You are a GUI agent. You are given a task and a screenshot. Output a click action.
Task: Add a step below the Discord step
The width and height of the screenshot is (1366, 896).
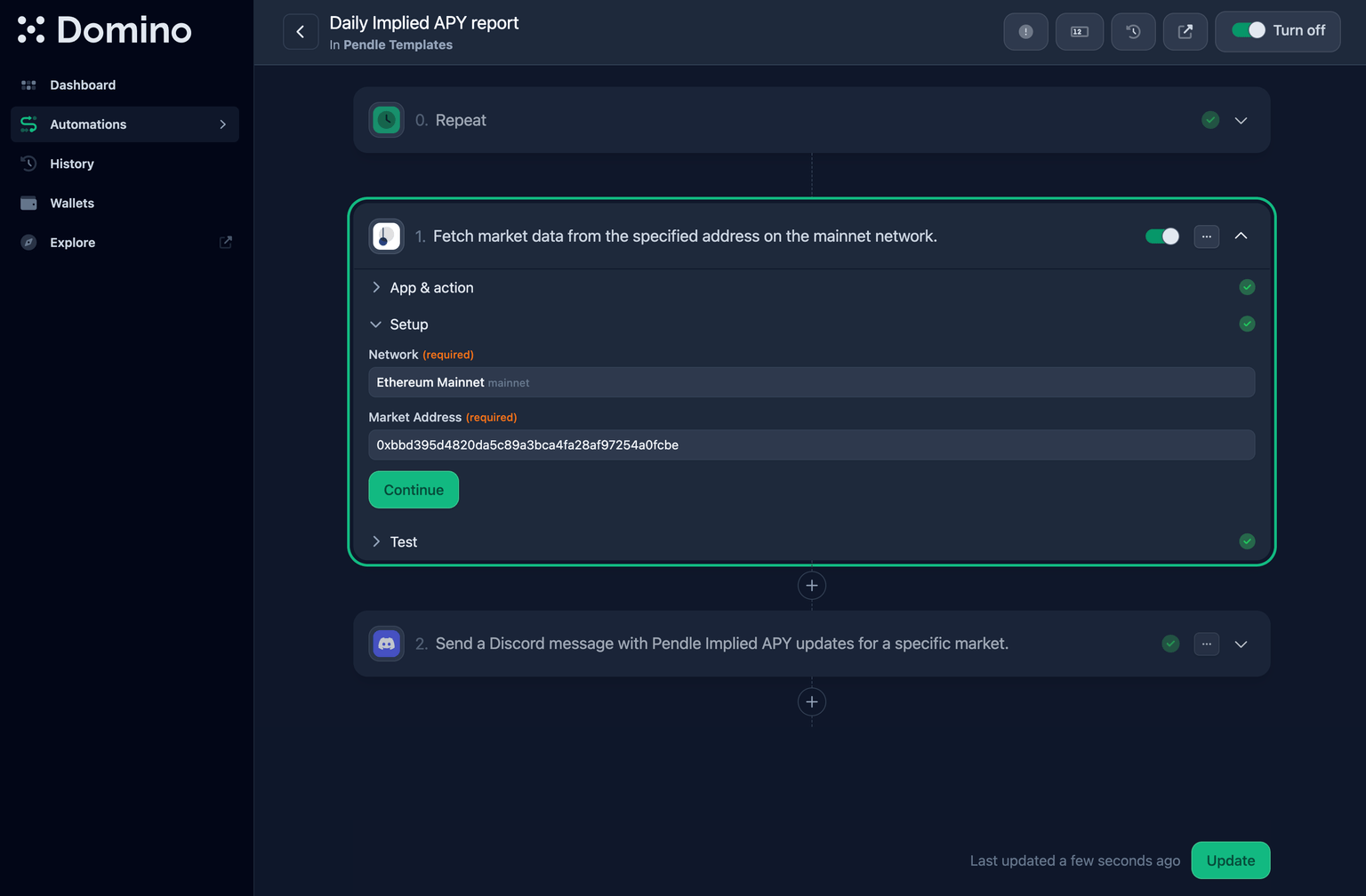[x=811, y=702]
